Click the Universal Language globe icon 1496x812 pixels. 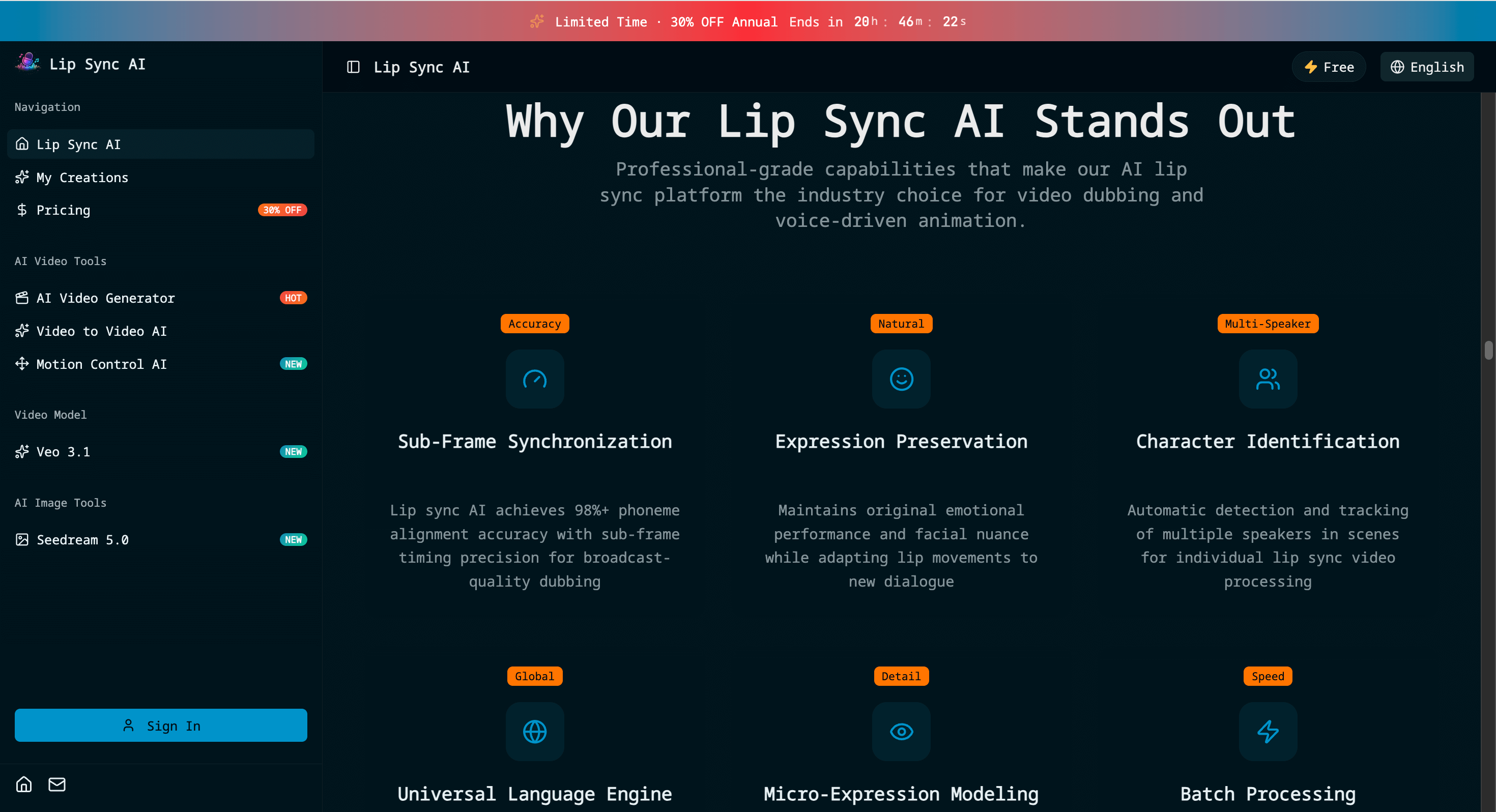(534, 732)
